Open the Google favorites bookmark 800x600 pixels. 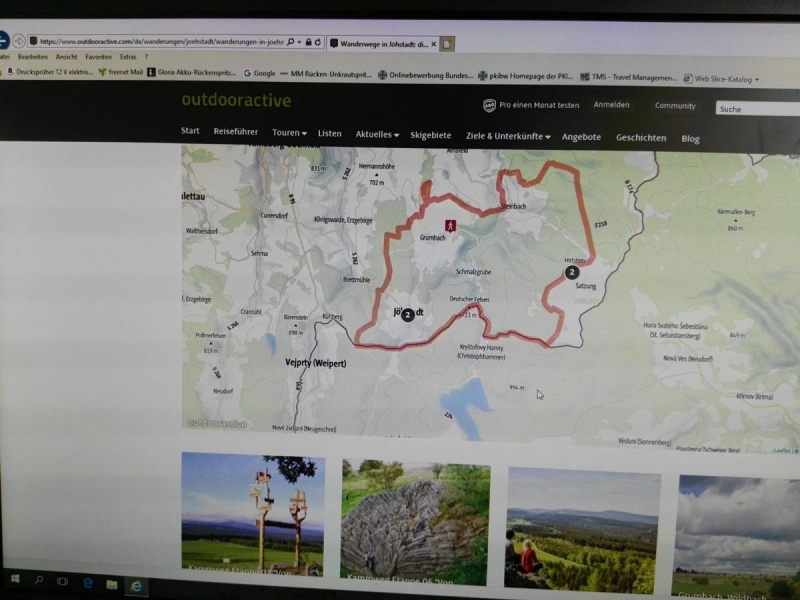[260, 73]
